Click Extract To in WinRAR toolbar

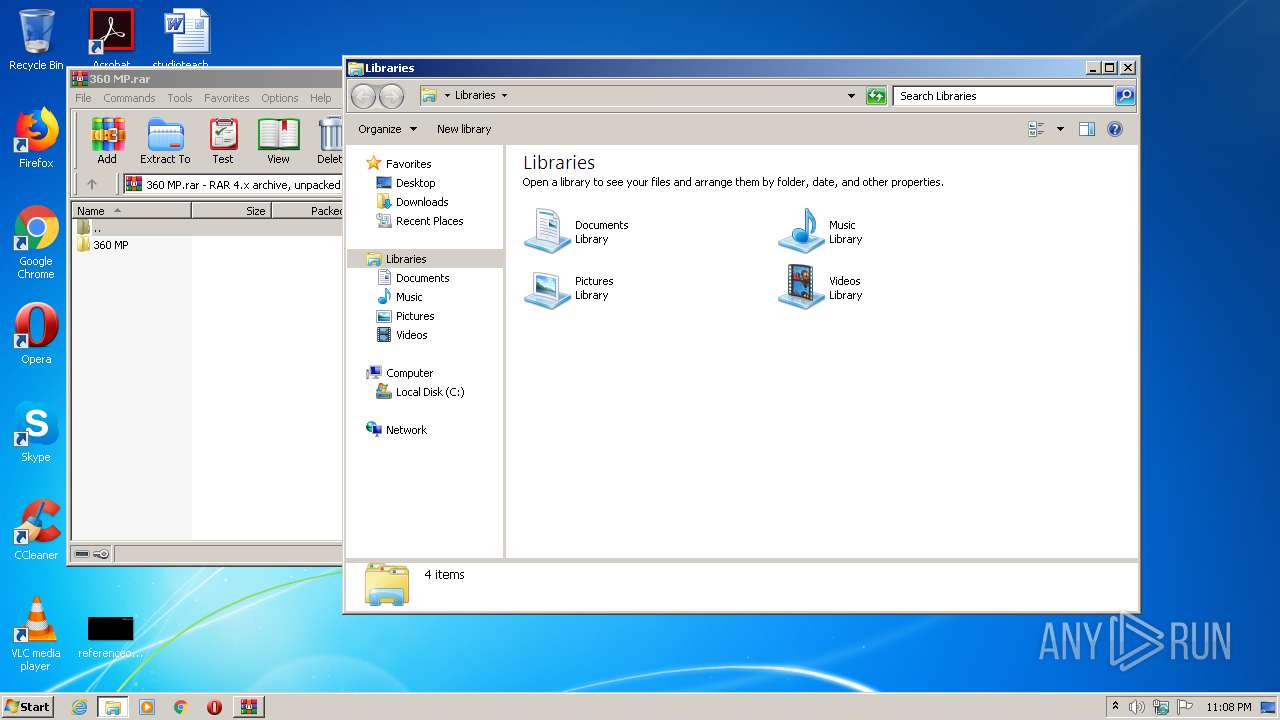coord(165,141)
